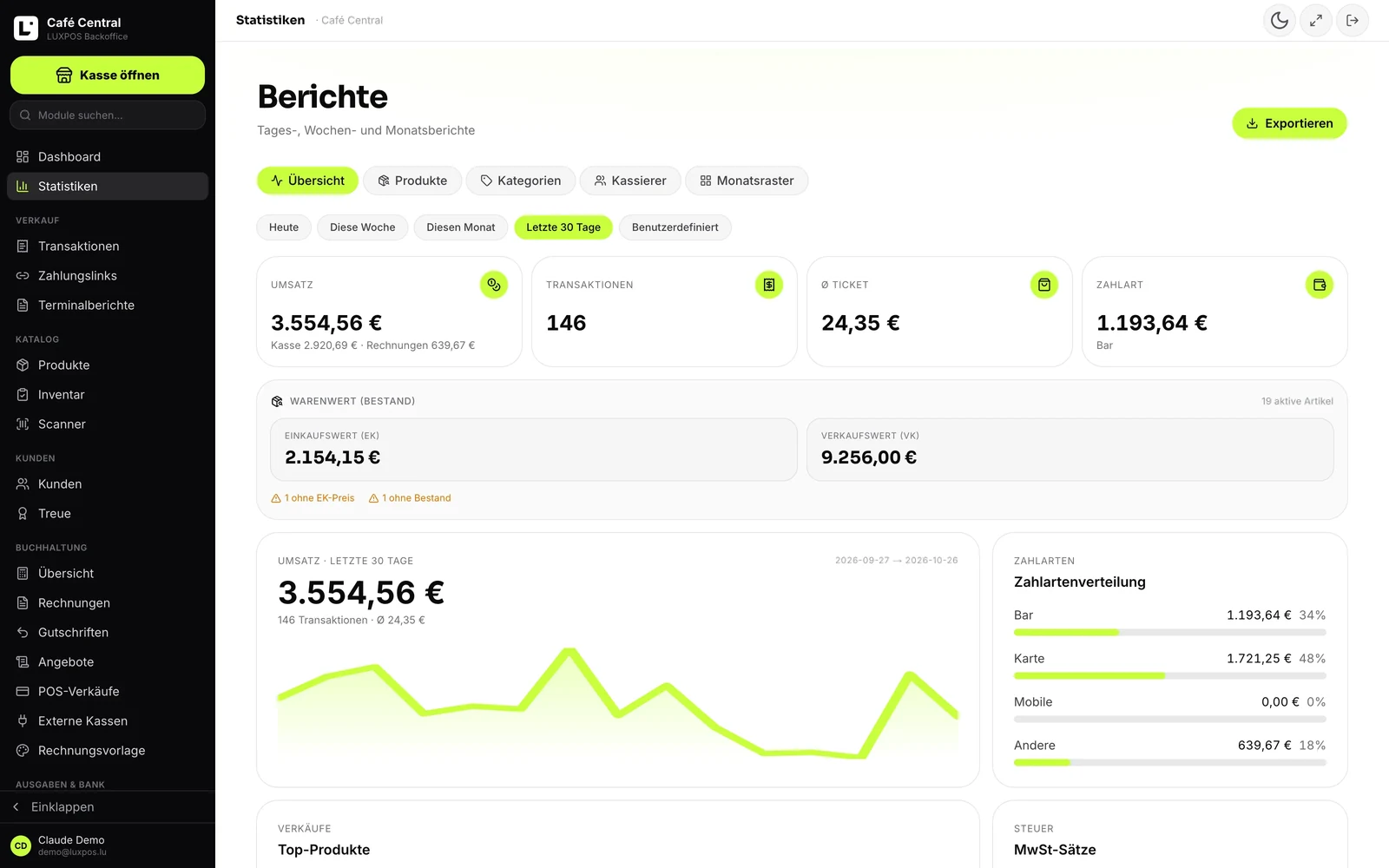Click the Umsatz card coins icon
Viewport: 1389px width, 868px height.
click(x=494, y=285)
